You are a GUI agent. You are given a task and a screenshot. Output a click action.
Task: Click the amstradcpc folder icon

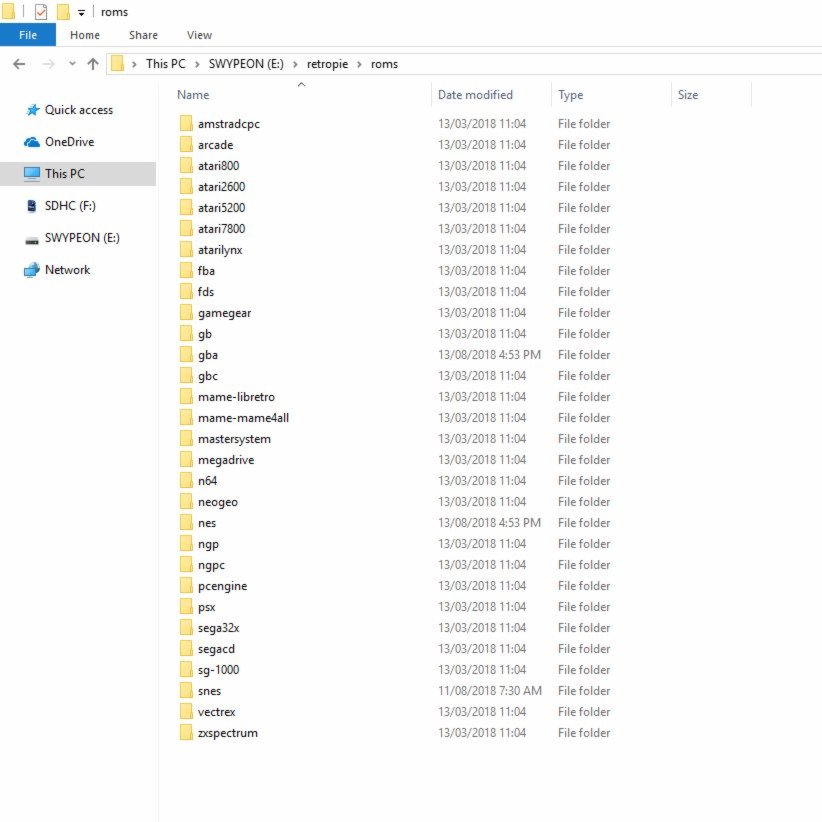186,124
